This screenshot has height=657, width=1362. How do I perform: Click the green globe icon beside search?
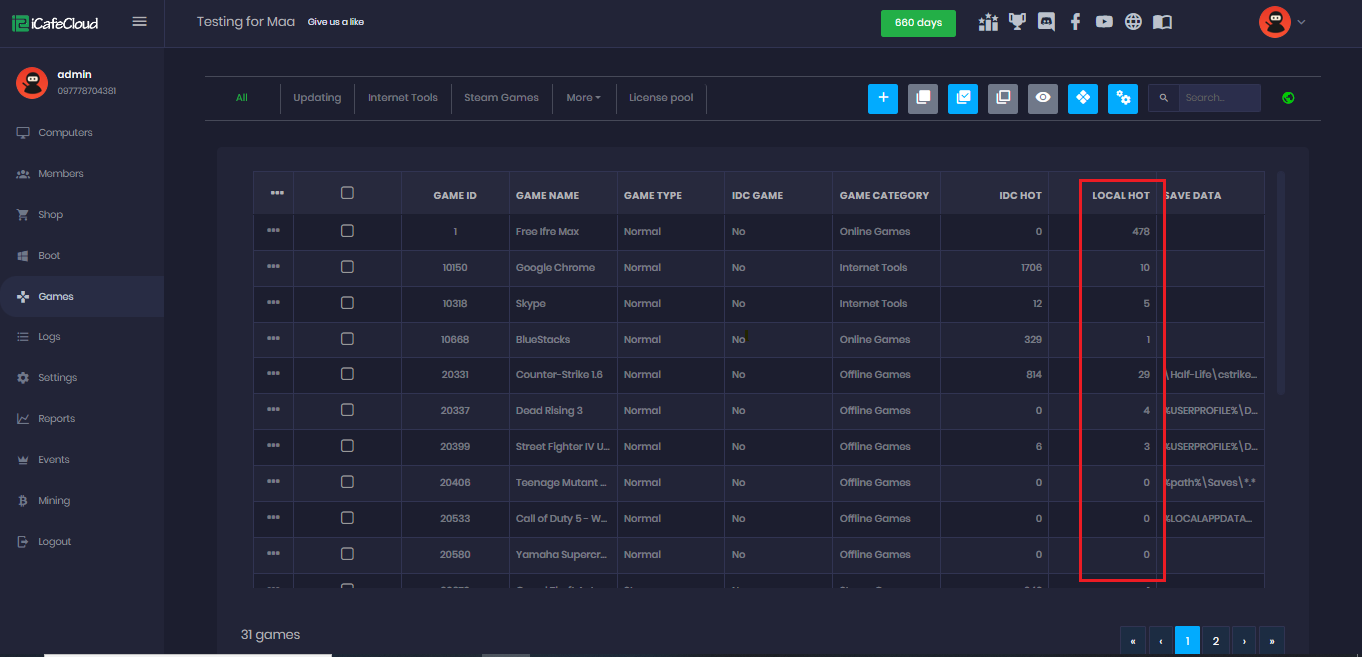(1288, 98)
